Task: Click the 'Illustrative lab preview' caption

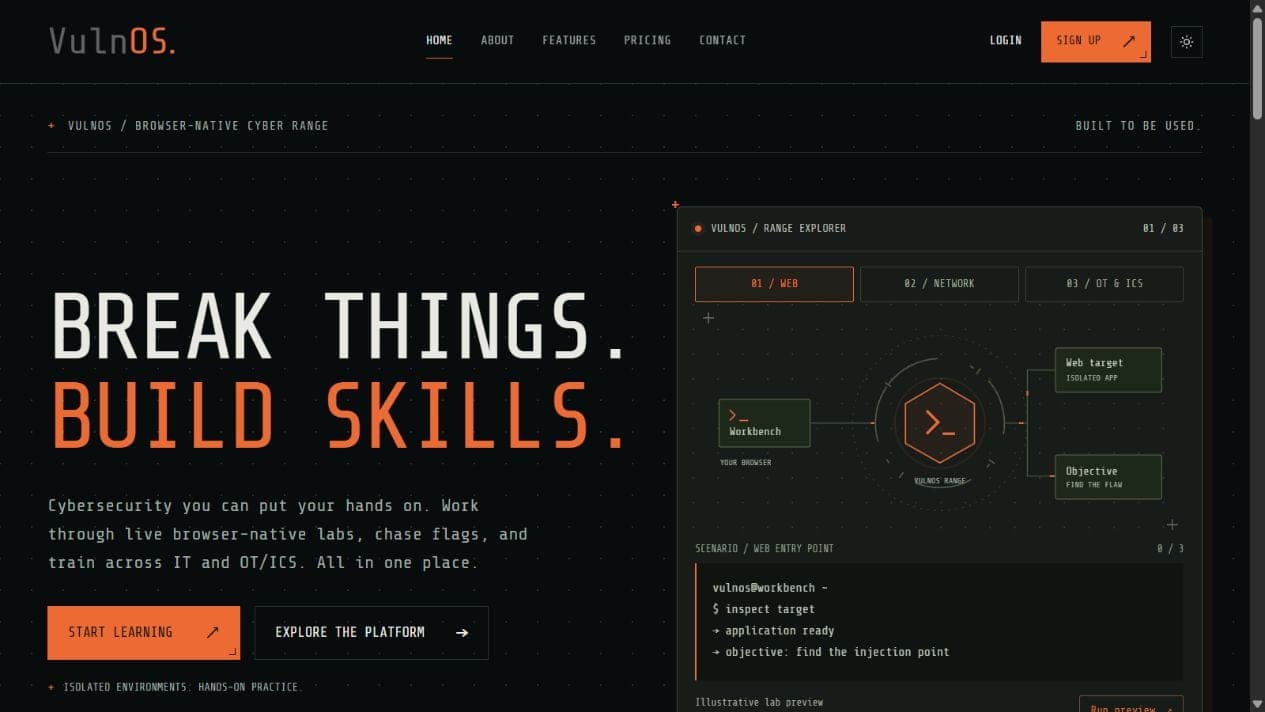Action: pos(759,702)
